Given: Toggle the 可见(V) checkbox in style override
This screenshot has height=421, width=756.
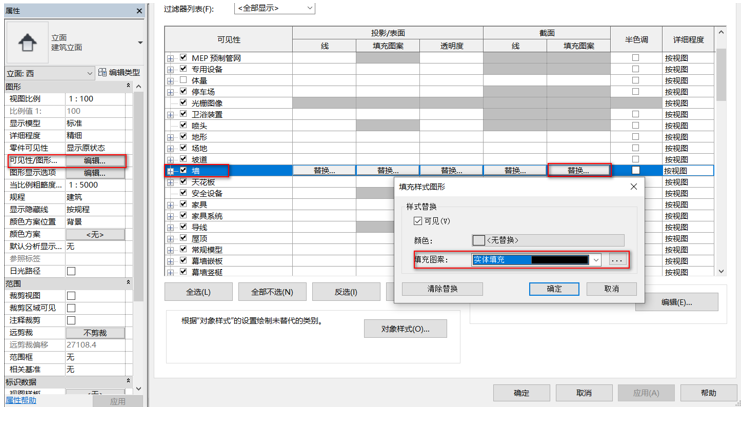Looking at the screenshot, I should 418,221.
